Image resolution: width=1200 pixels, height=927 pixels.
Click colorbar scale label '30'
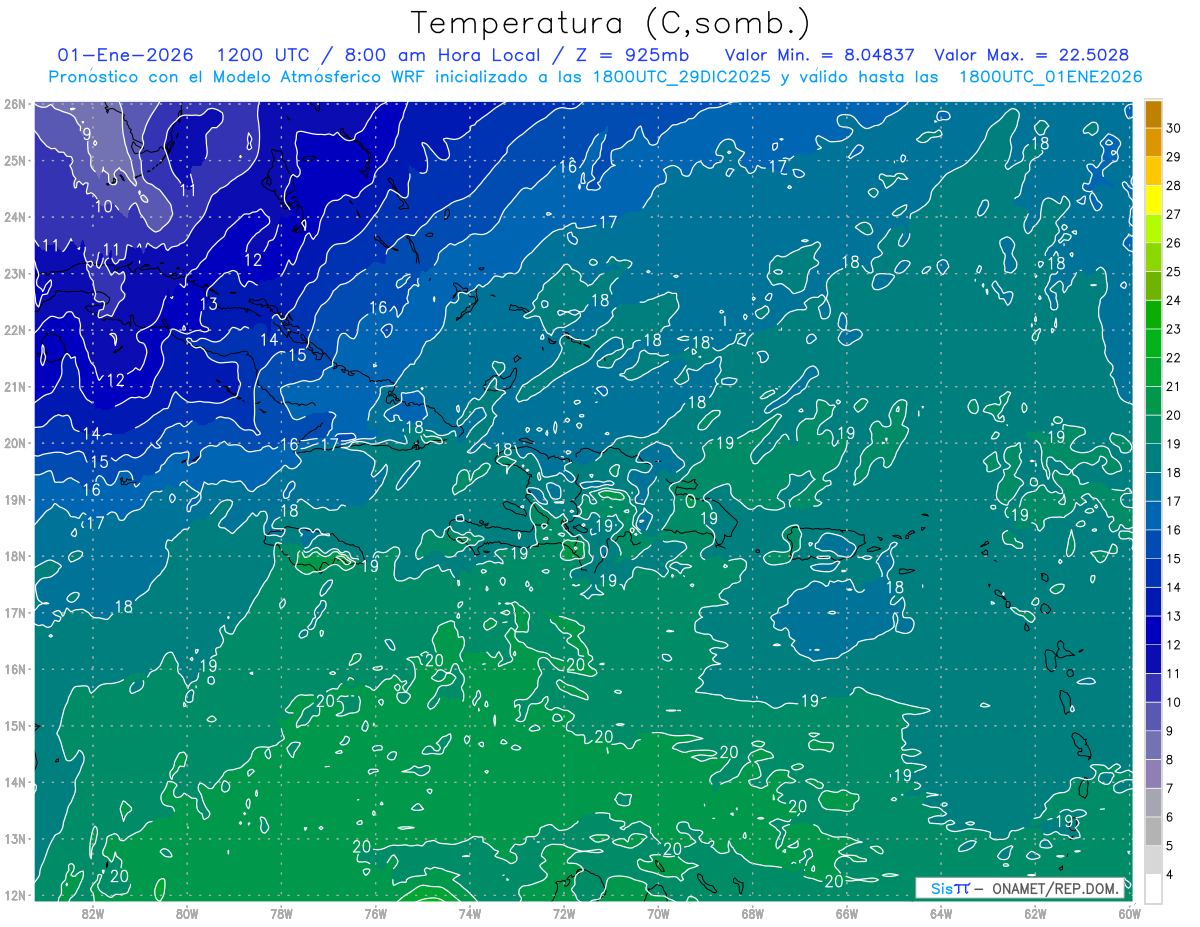1174,128
